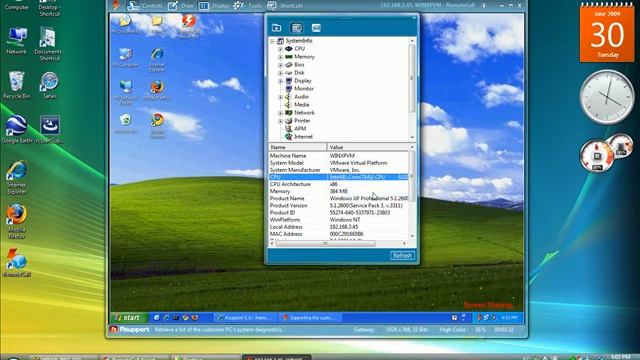Screen dimensions: 640x360
Task: Select the host Network desktop icon
Action: point(16,41)
